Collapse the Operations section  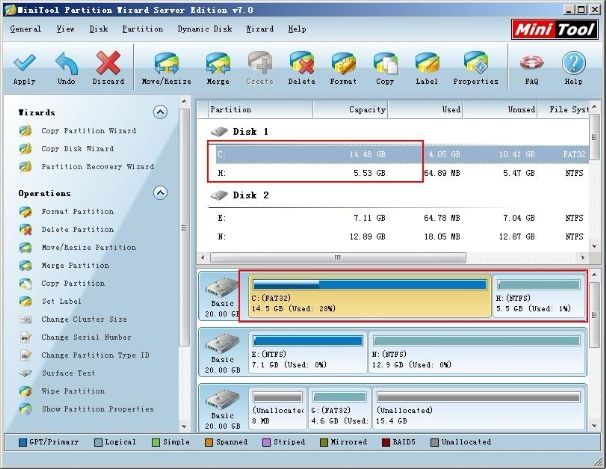[160, 193]
